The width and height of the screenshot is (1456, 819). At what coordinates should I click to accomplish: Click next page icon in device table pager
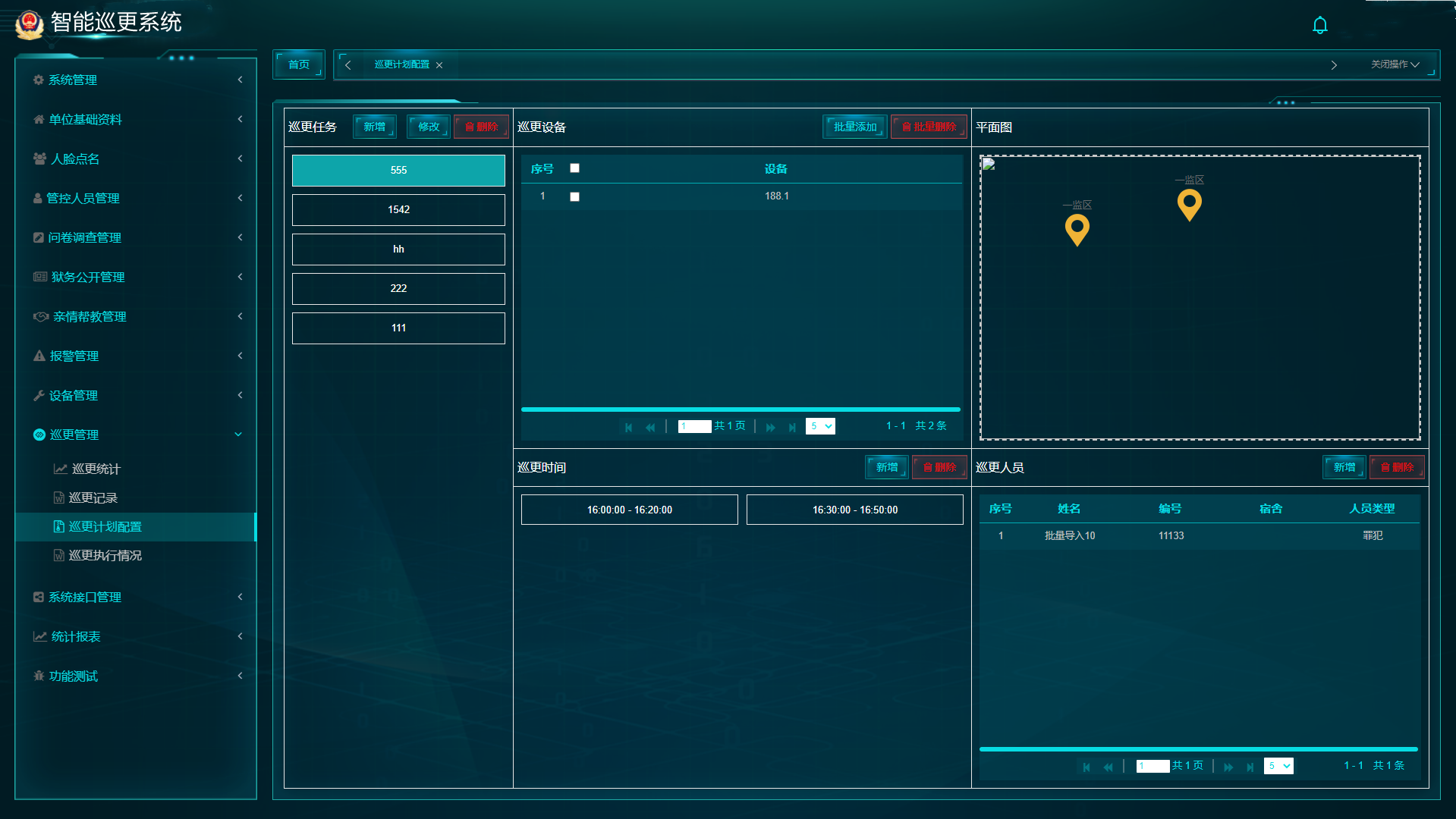[x=770, y=427]
